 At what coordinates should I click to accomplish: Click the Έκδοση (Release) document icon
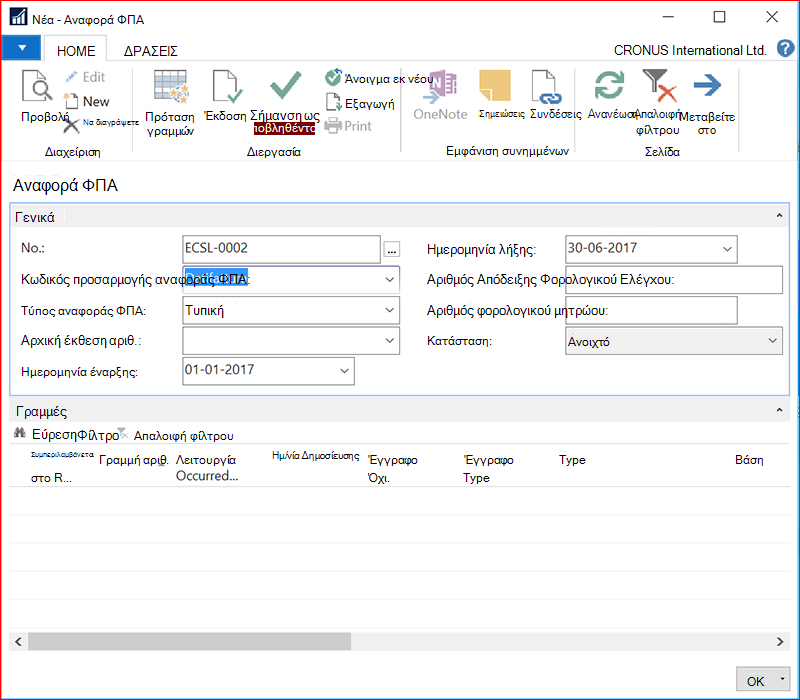tap(227, 86)
